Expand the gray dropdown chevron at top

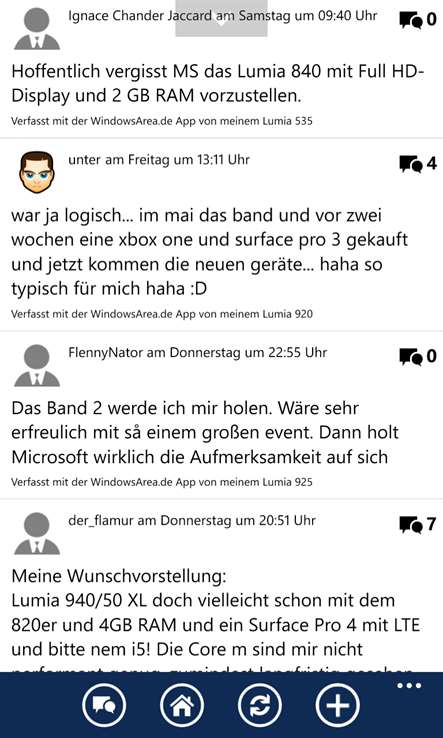pos(221,18)
